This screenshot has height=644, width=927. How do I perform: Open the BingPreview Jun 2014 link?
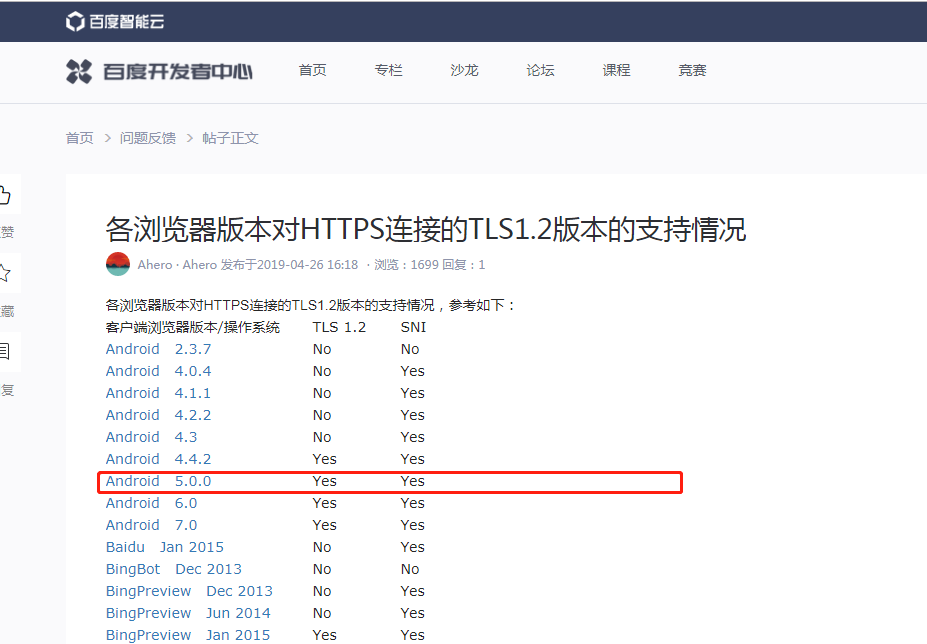188,613
